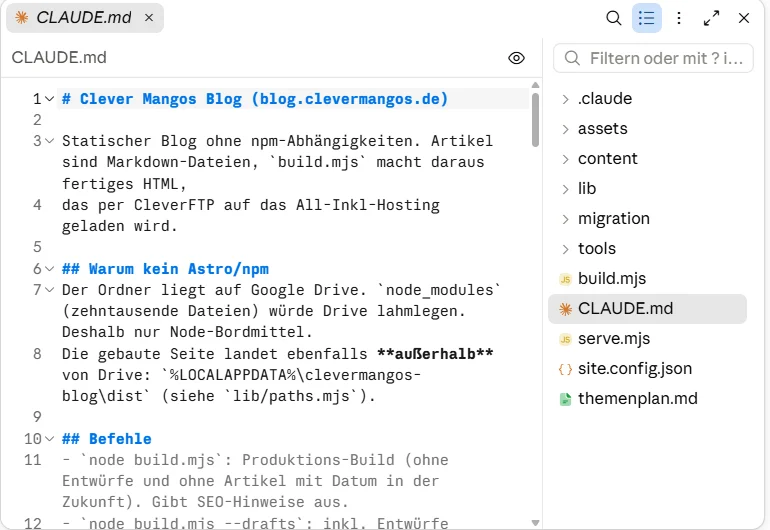Open the three-dot more options menu
Image resolution: width=770 pixels, height=530 pixels.
(x=679, y=18)
